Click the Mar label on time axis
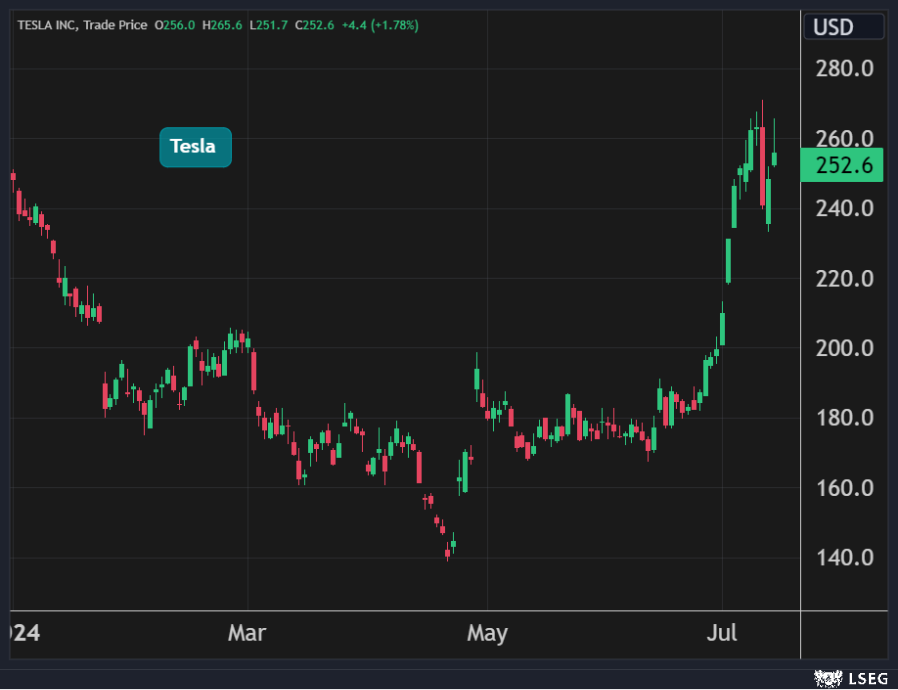Screen dimensions: 898x690 click(247, 633)
